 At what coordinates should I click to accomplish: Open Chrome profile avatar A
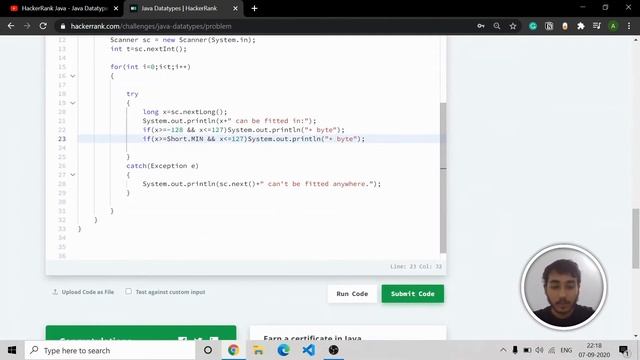tap(613, 26)
